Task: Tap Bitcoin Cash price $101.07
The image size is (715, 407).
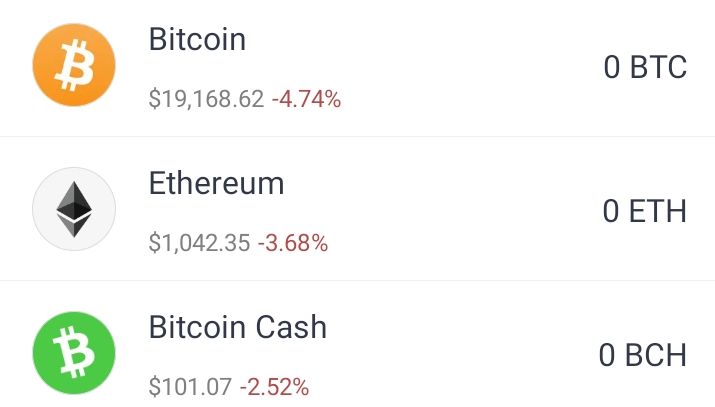Action: click(190, 387)
